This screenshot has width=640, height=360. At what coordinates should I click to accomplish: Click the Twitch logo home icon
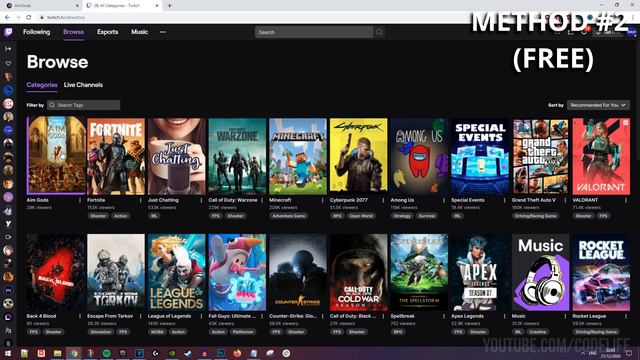pyautogui.click(x=8, y=32)
